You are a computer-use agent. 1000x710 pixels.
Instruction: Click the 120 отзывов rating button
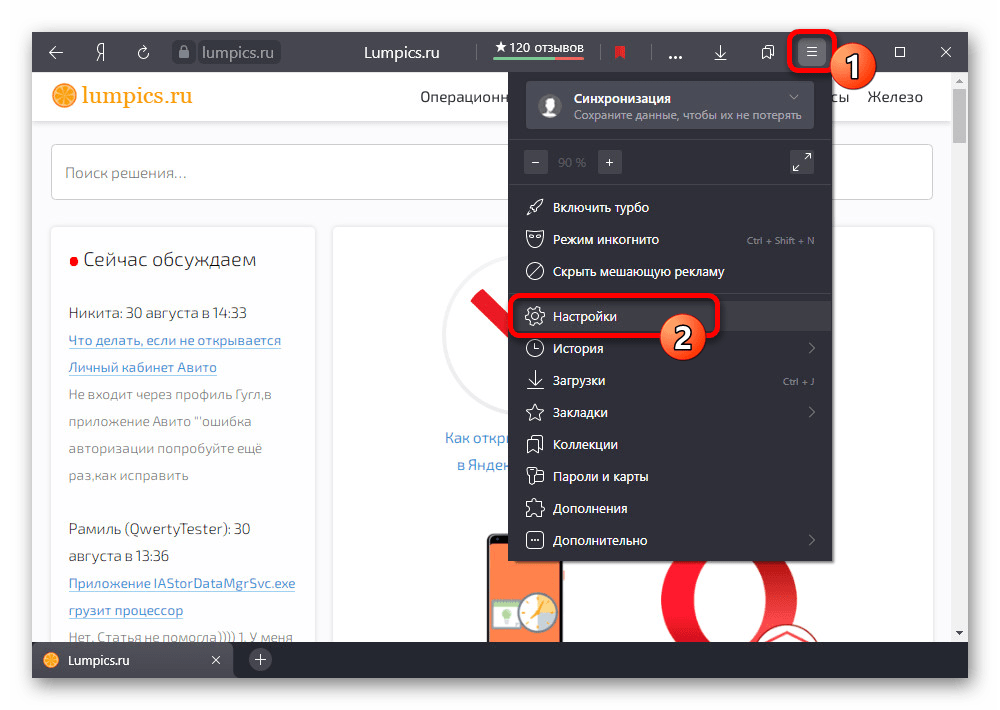click(x=539, y=49)
